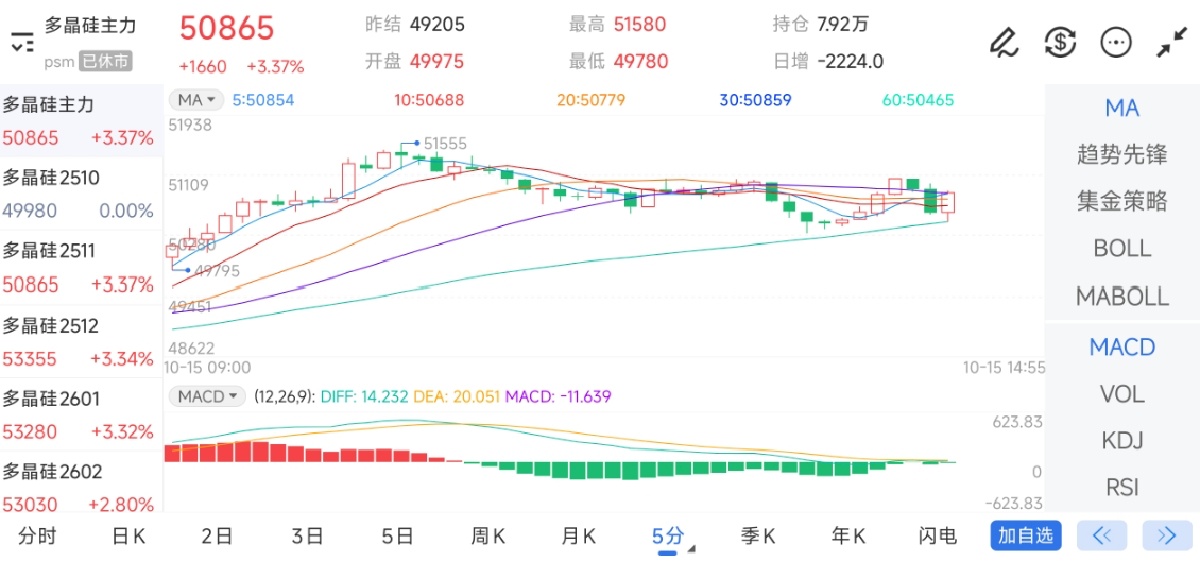The image size is (1200, 573).
Task: Choose the VOL sub-indicator
Action: (1122, 394)
